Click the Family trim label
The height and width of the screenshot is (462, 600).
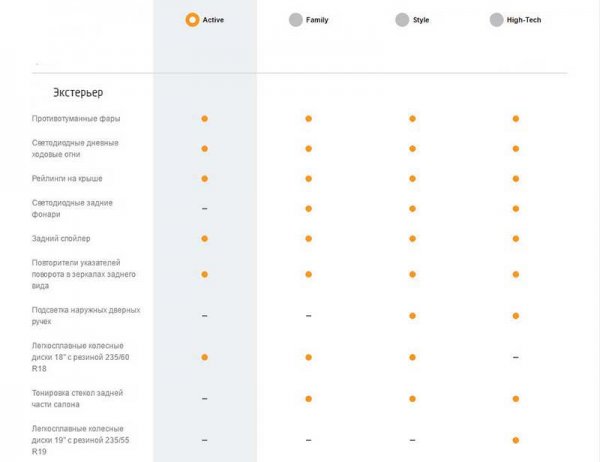coord(317,20)
